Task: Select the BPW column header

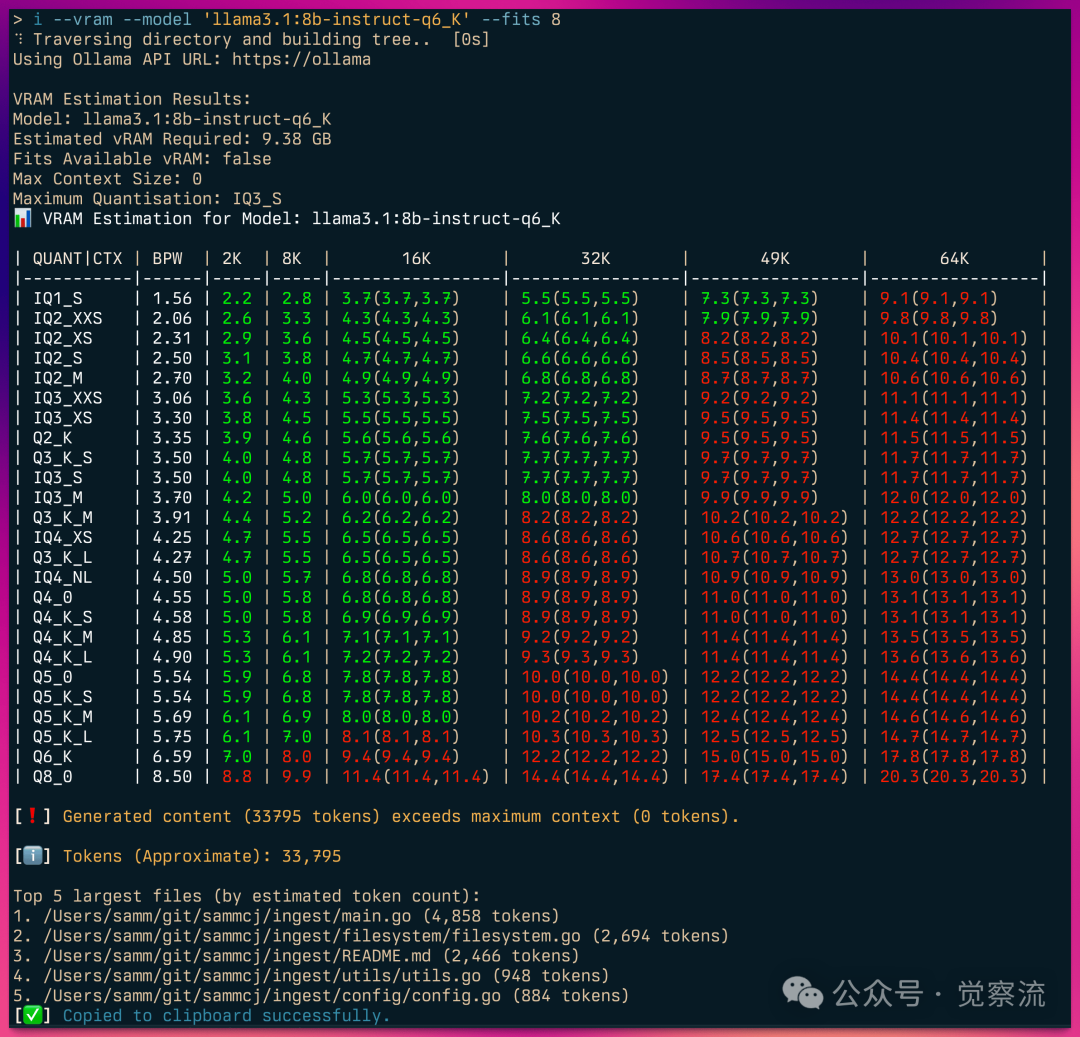Action: (167, 259)
